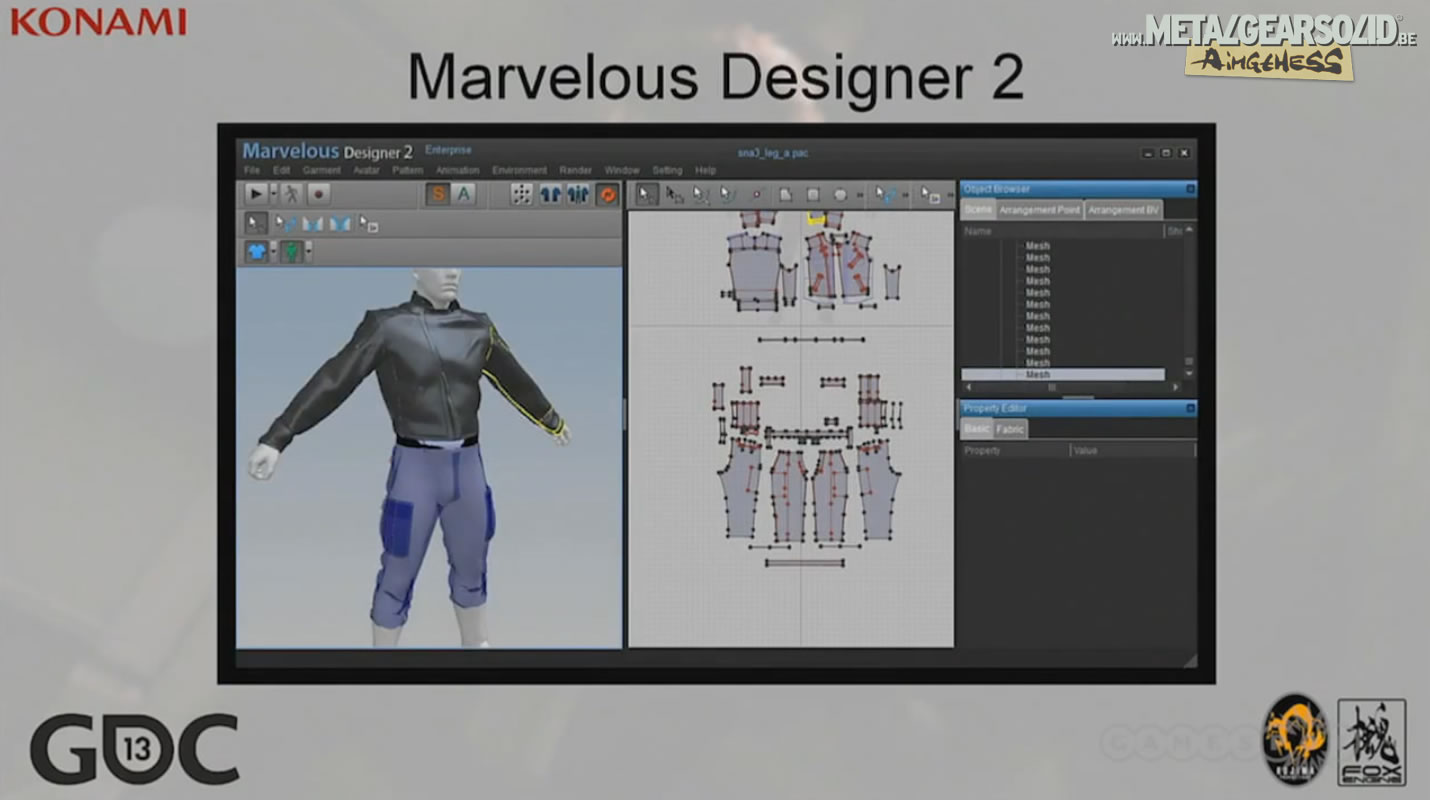Click the 3D arrow tool with small box
Screen dimensions: 1430x800
[x=369, y=223]
